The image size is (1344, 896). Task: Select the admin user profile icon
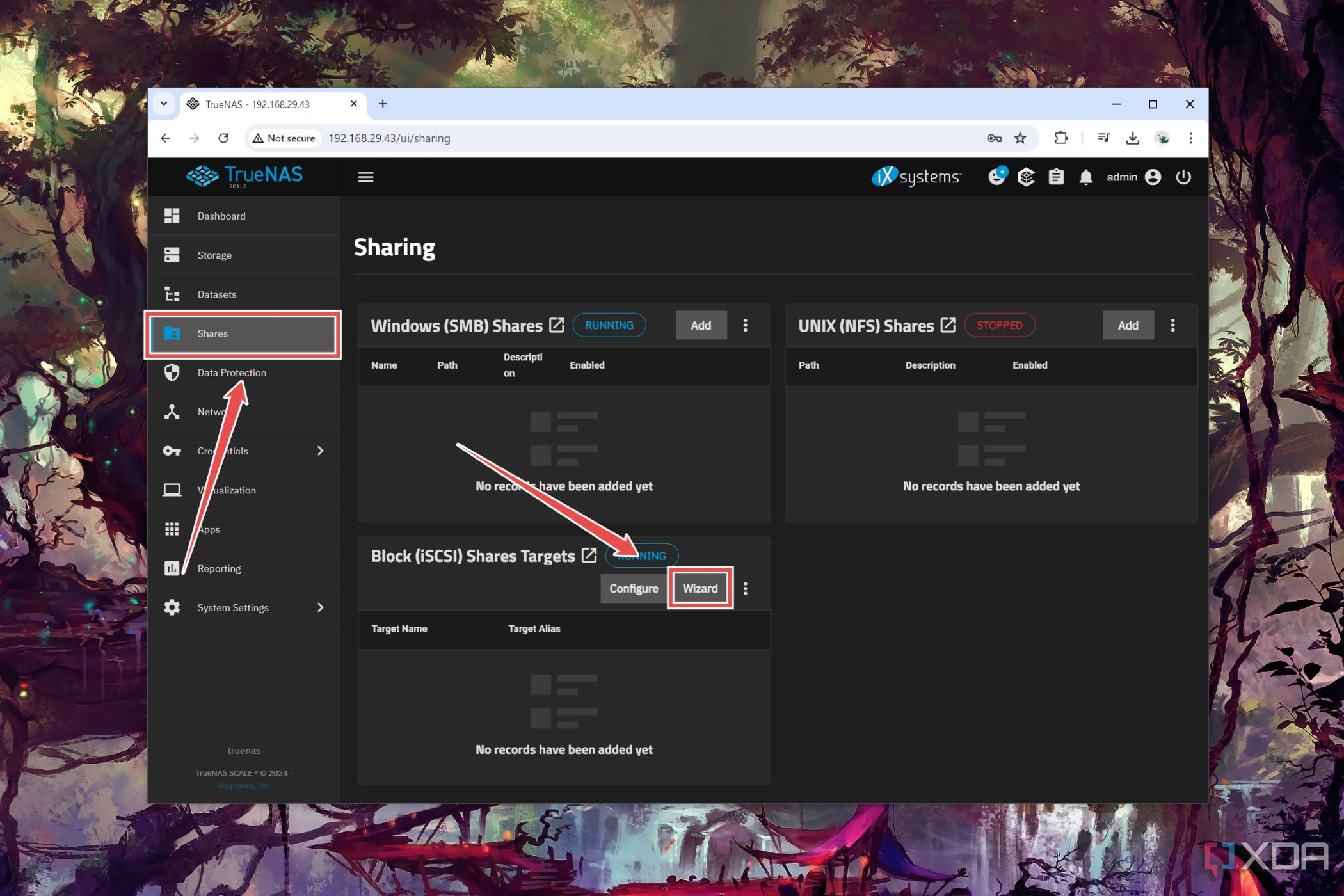click(1152, 177)
